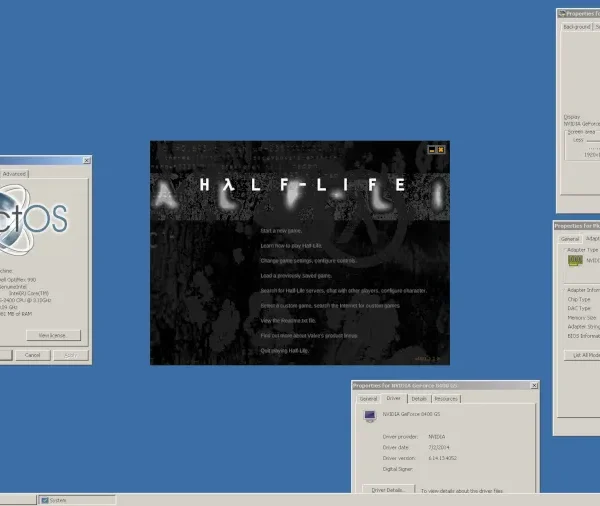Viewport: 600px width, 506px height.
Task: Click the NVIDIA adapter card icon
Action: [x=575, y=261]
